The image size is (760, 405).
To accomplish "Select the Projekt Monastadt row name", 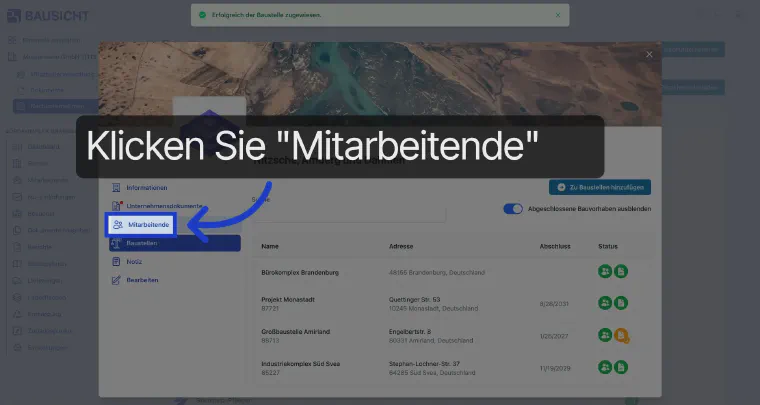I will coord(288,299).
